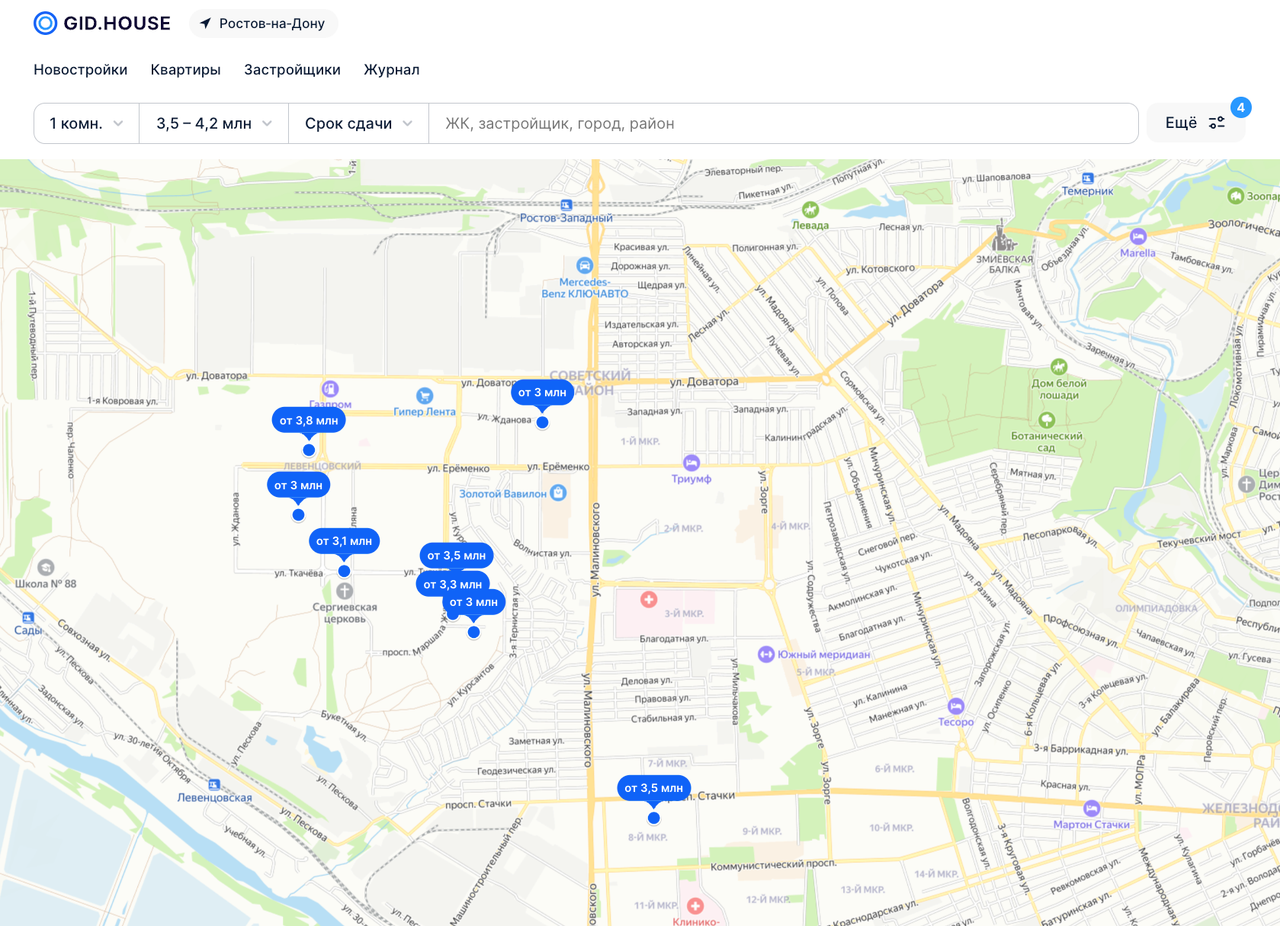Select the от 3,8 млн map marker
The height and width of the screenshot is (926, 1280).
(x=309, y=421)
